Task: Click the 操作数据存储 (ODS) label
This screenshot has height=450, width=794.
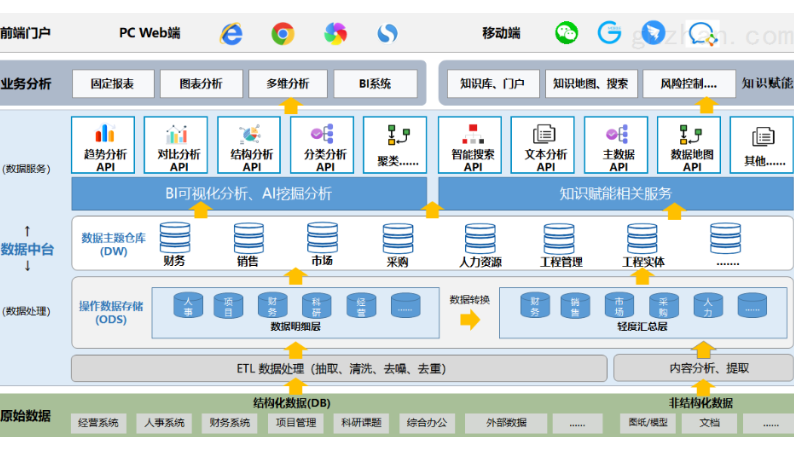Action: (x=111, y=312)
